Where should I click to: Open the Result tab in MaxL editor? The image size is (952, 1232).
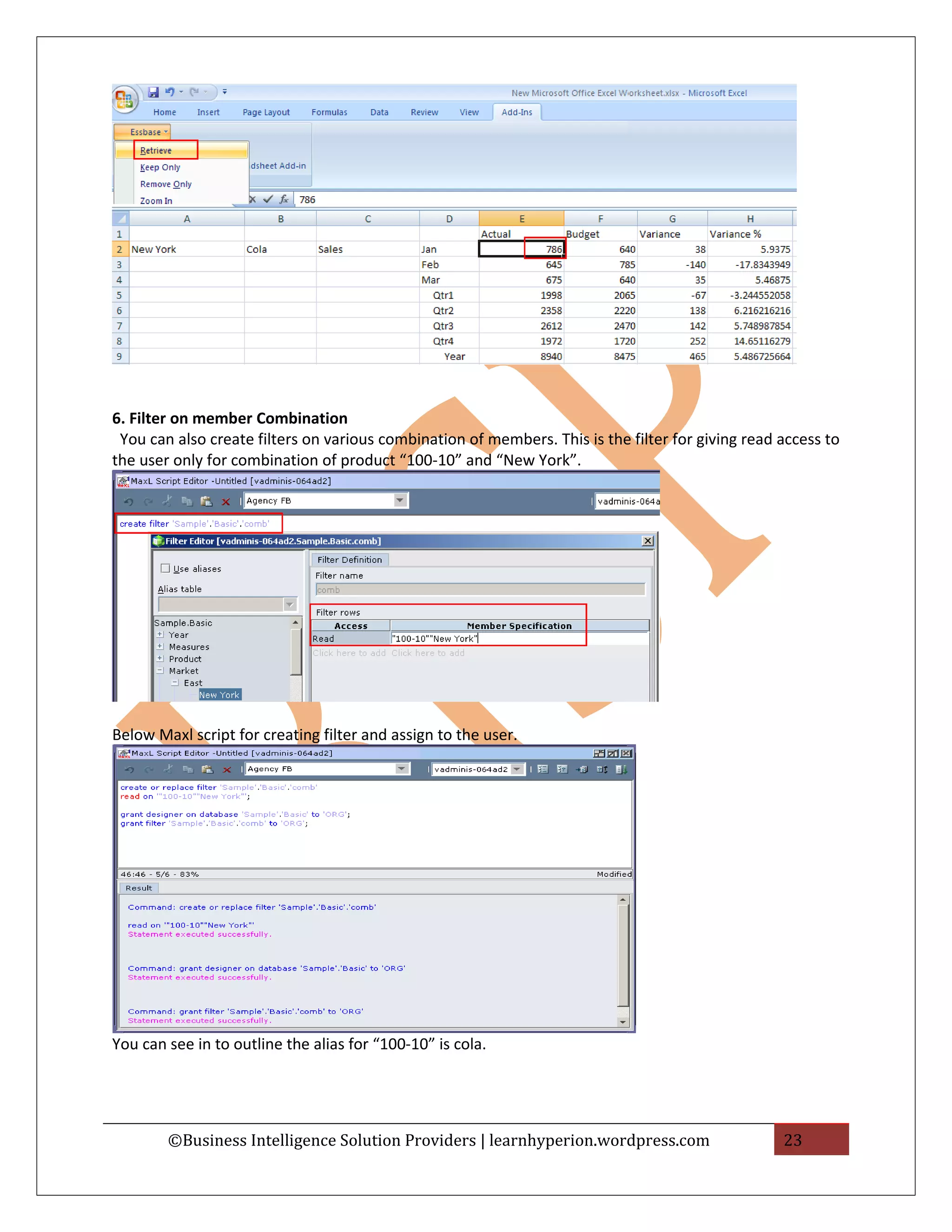point(139,888)
